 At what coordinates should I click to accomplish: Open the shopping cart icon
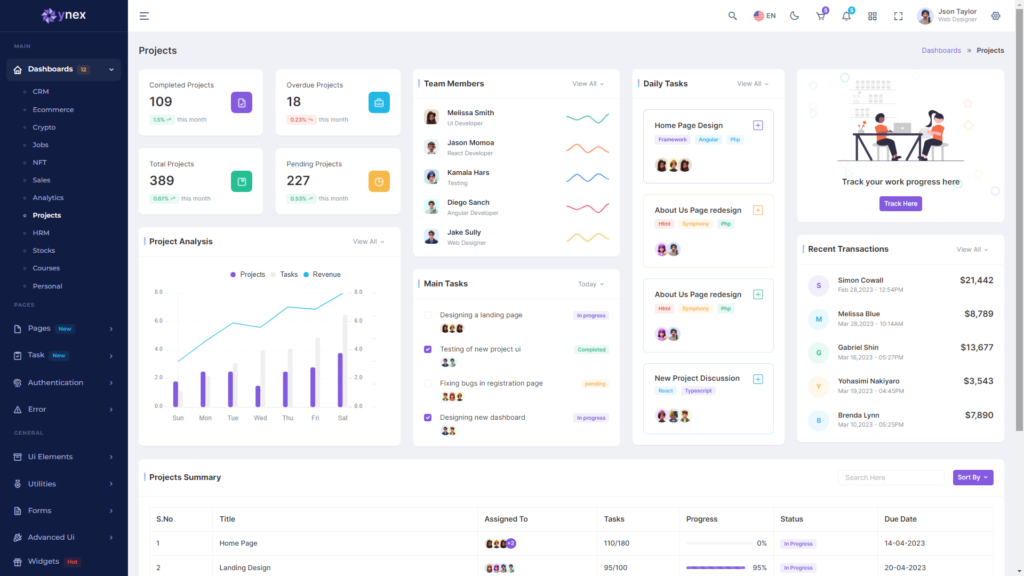pyautogui.click(x=821, y=16)
